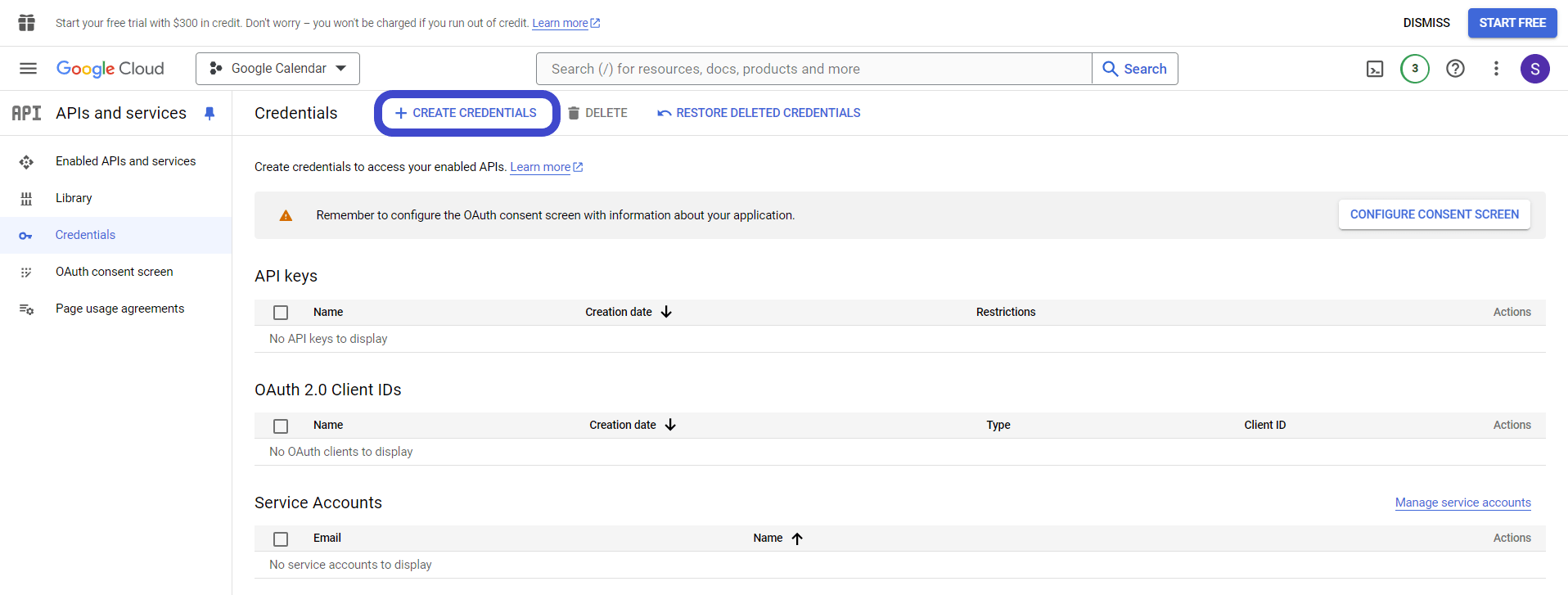Sort OAuth clients by Creation date arrow

click(670, 425)
